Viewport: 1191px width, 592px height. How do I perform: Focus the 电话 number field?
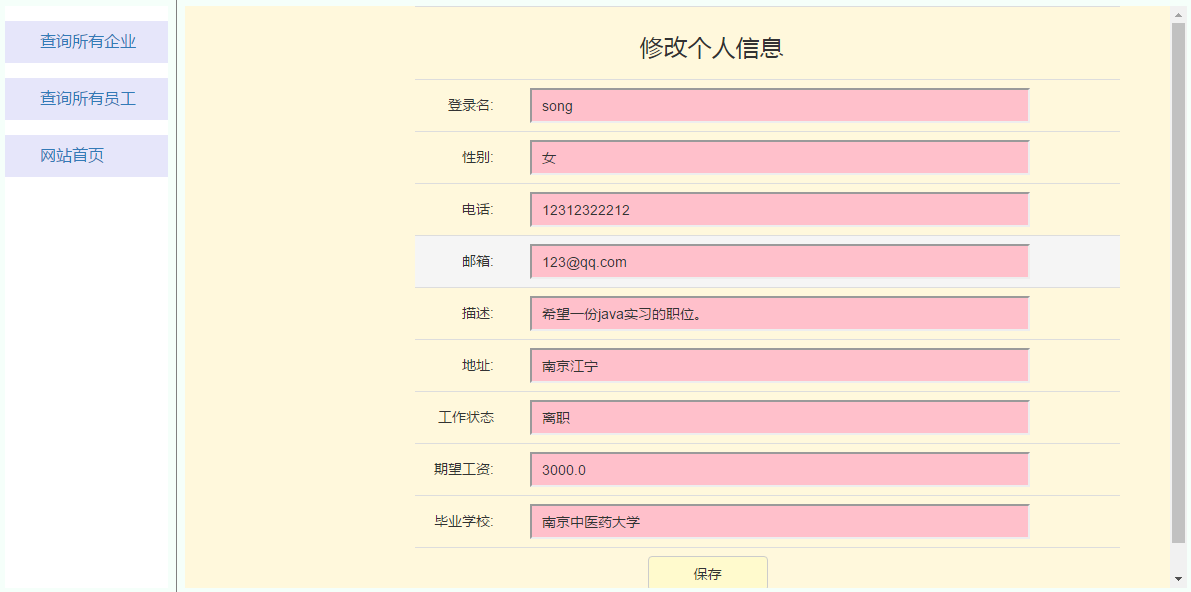coord(779,210)
